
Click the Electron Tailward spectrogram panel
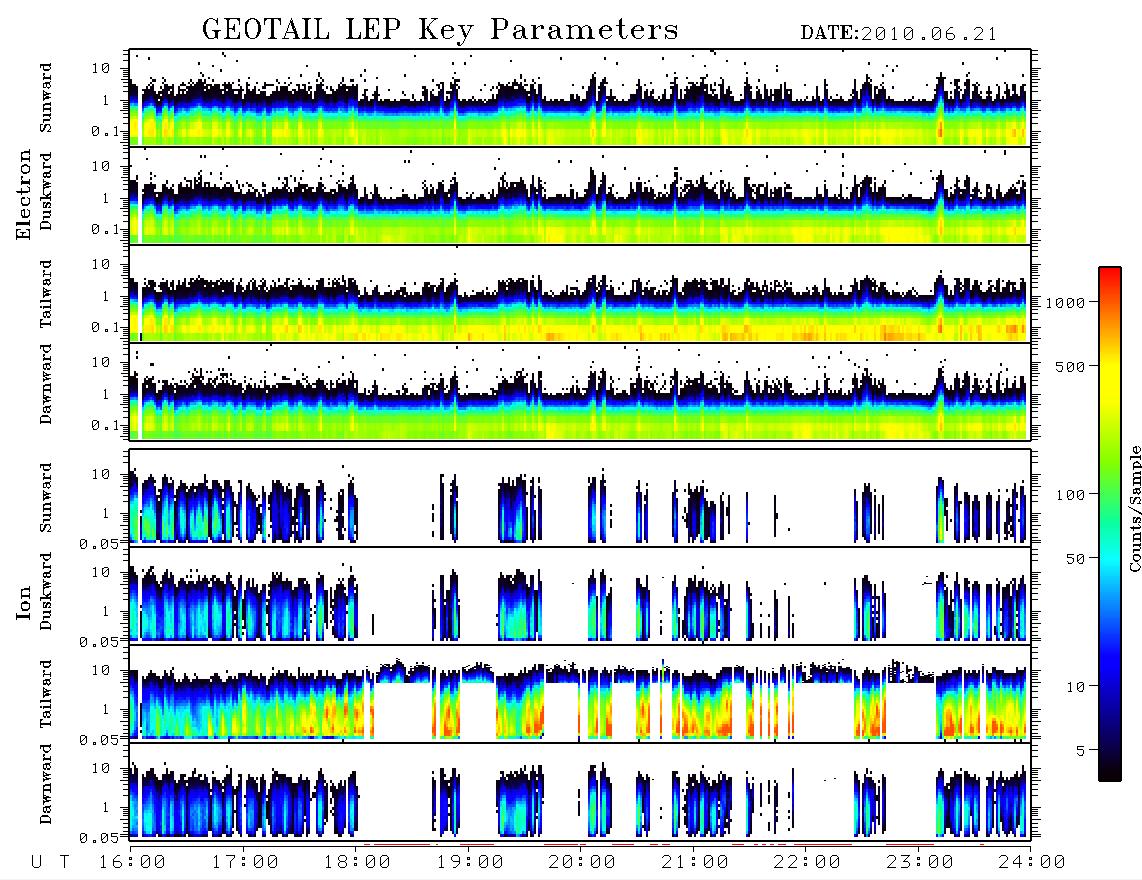[x=580, y=294]
